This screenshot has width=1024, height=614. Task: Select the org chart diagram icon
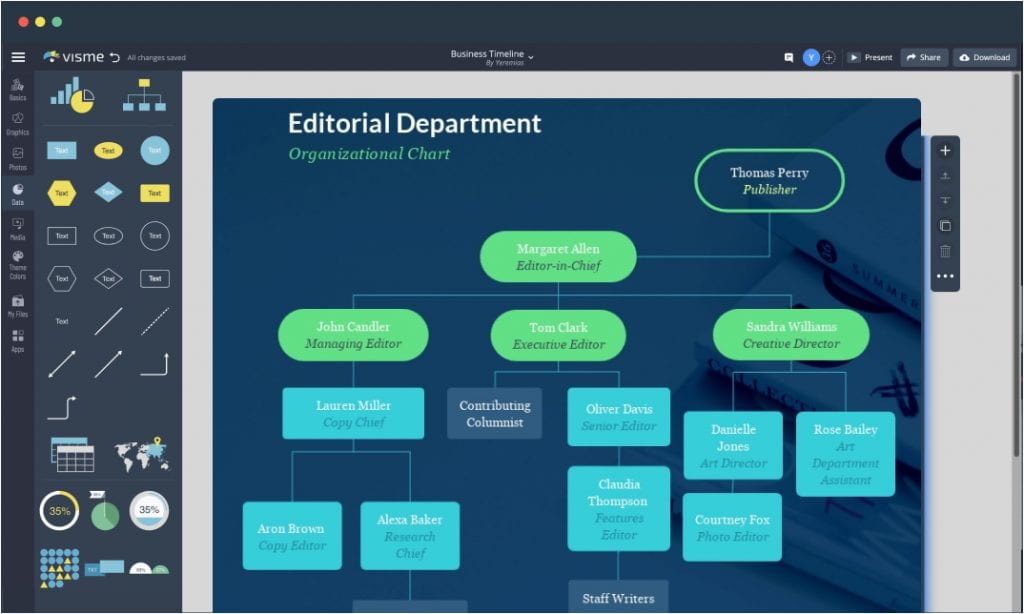click(144, 95)
